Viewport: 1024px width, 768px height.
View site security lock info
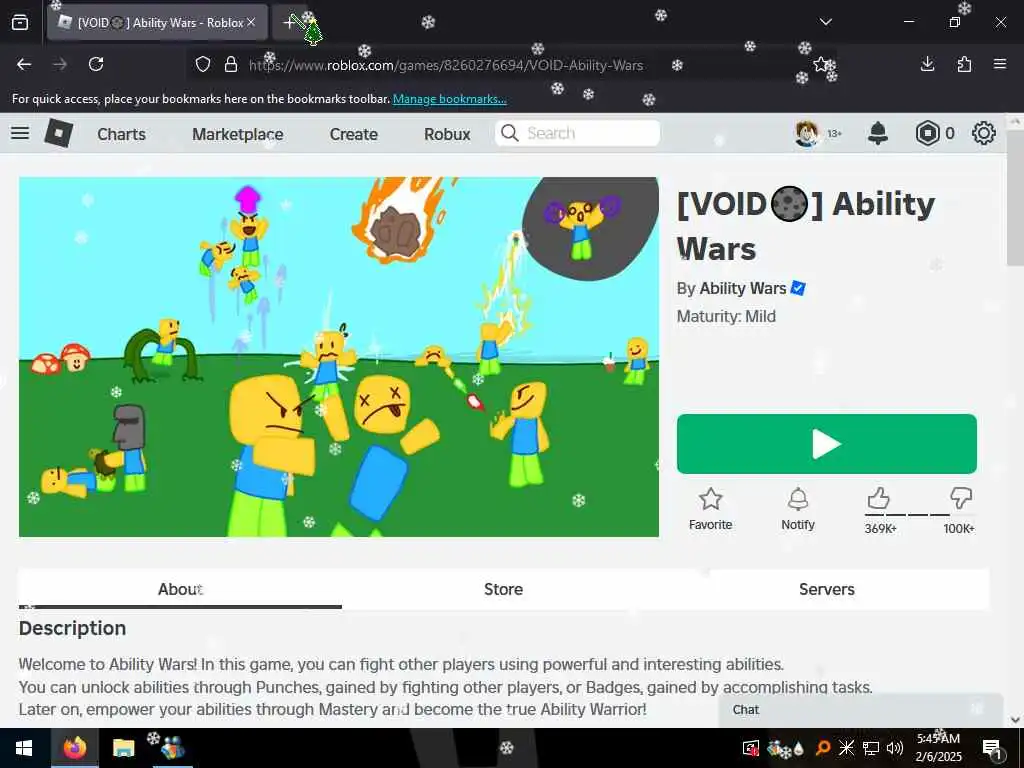coord(231,64)
